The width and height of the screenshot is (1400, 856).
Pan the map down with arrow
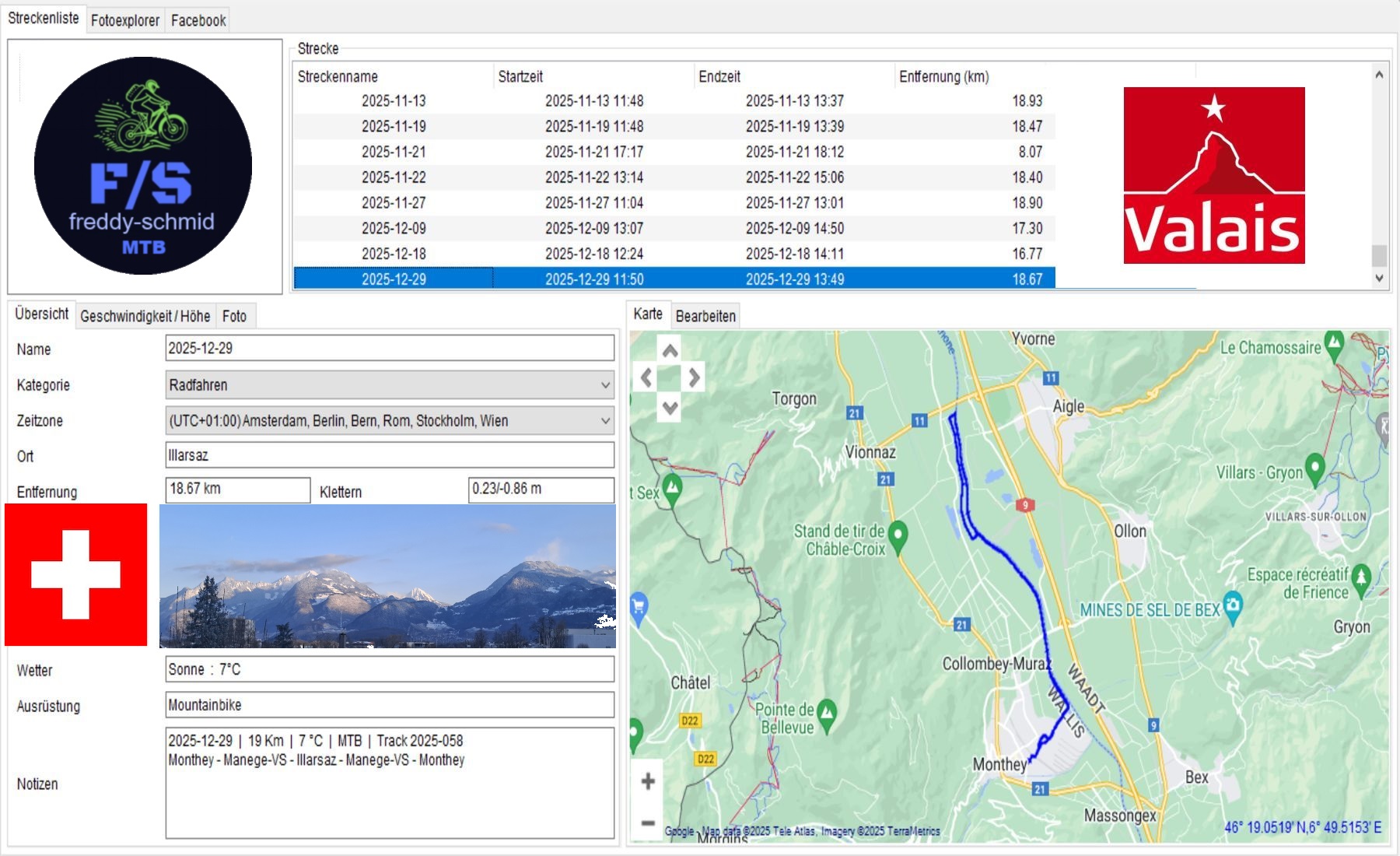(x=670, y=406)
